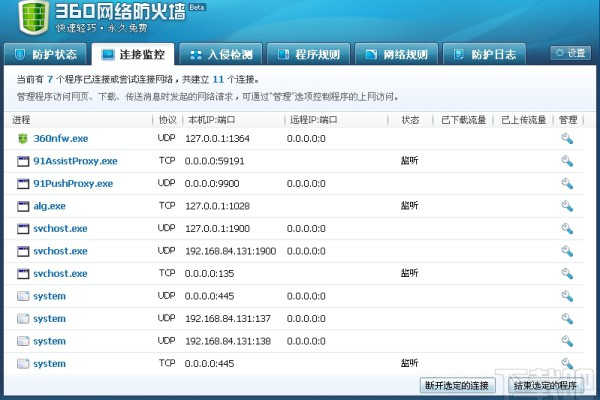Screen dimensions: 600x400
Task: Click the 监听 status of 91AssistProxy.exe
Action: pyautogui.click(x=409, y=161)
